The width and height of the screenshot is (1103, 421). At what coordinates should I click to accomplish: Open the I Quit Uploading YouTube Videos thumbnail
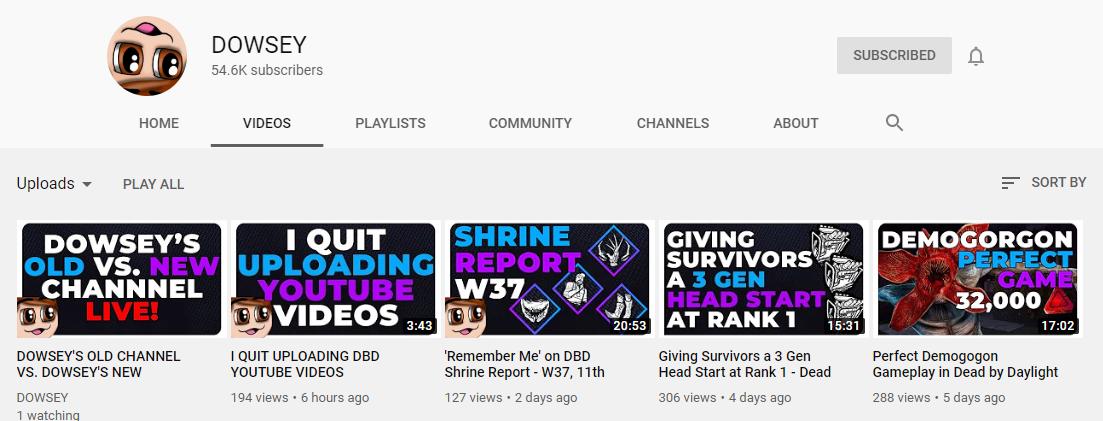tap(336, 279)
